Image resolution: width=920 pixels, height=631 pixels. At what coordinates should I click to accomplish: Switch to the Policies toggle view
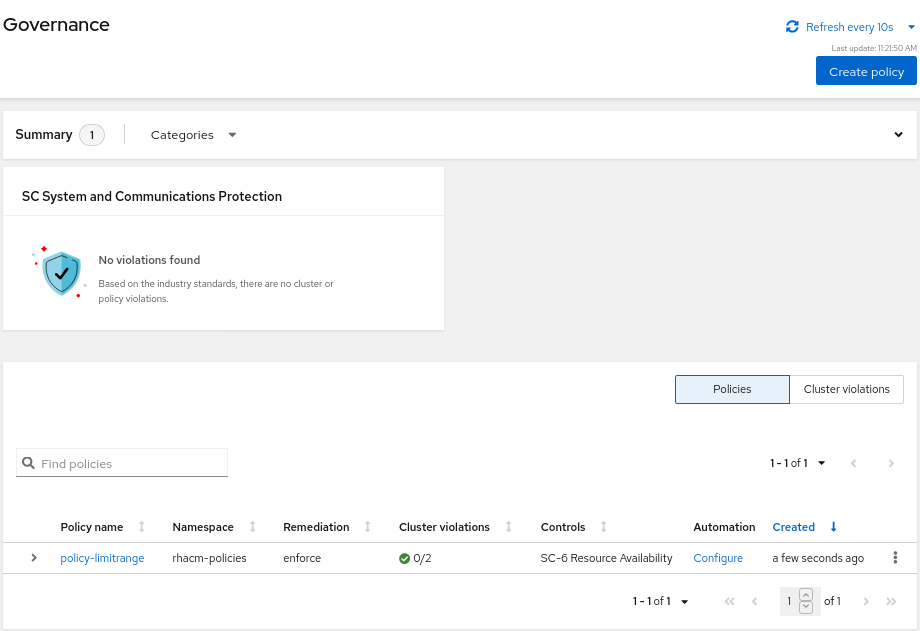tap(732, 389)
